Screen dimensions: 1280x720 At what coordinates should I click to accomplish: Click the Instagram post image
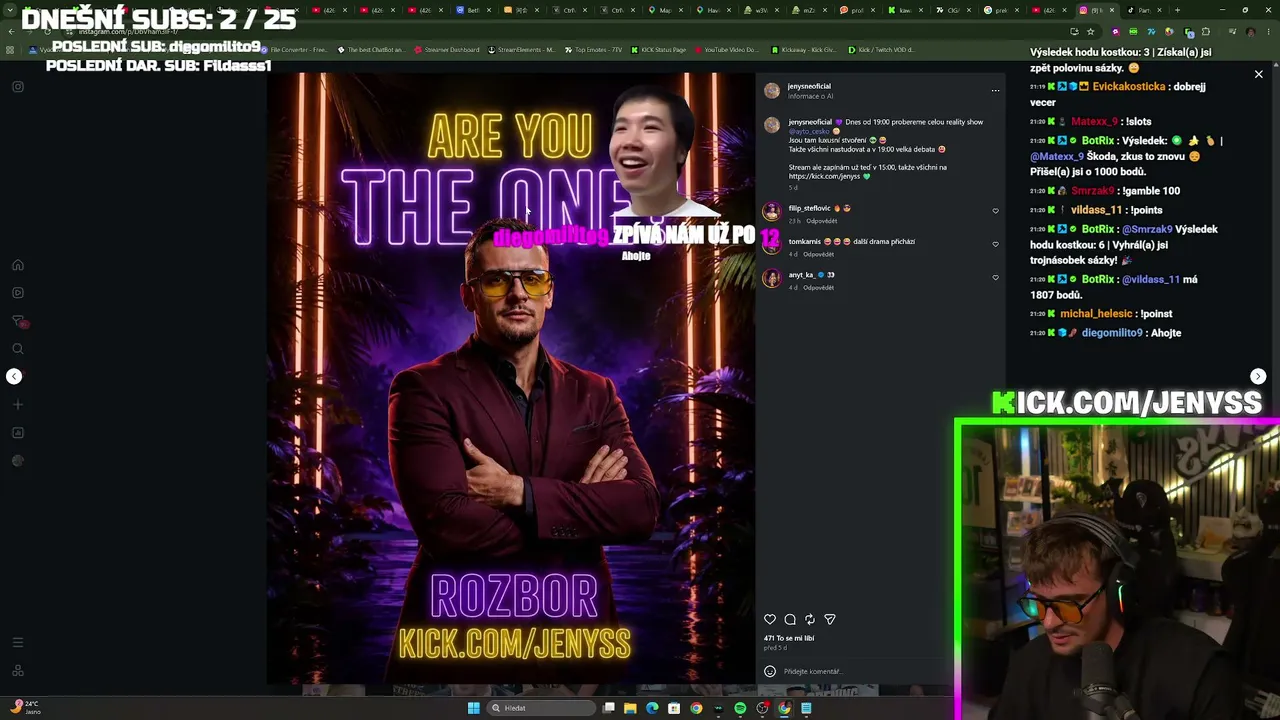click(511, 379)
